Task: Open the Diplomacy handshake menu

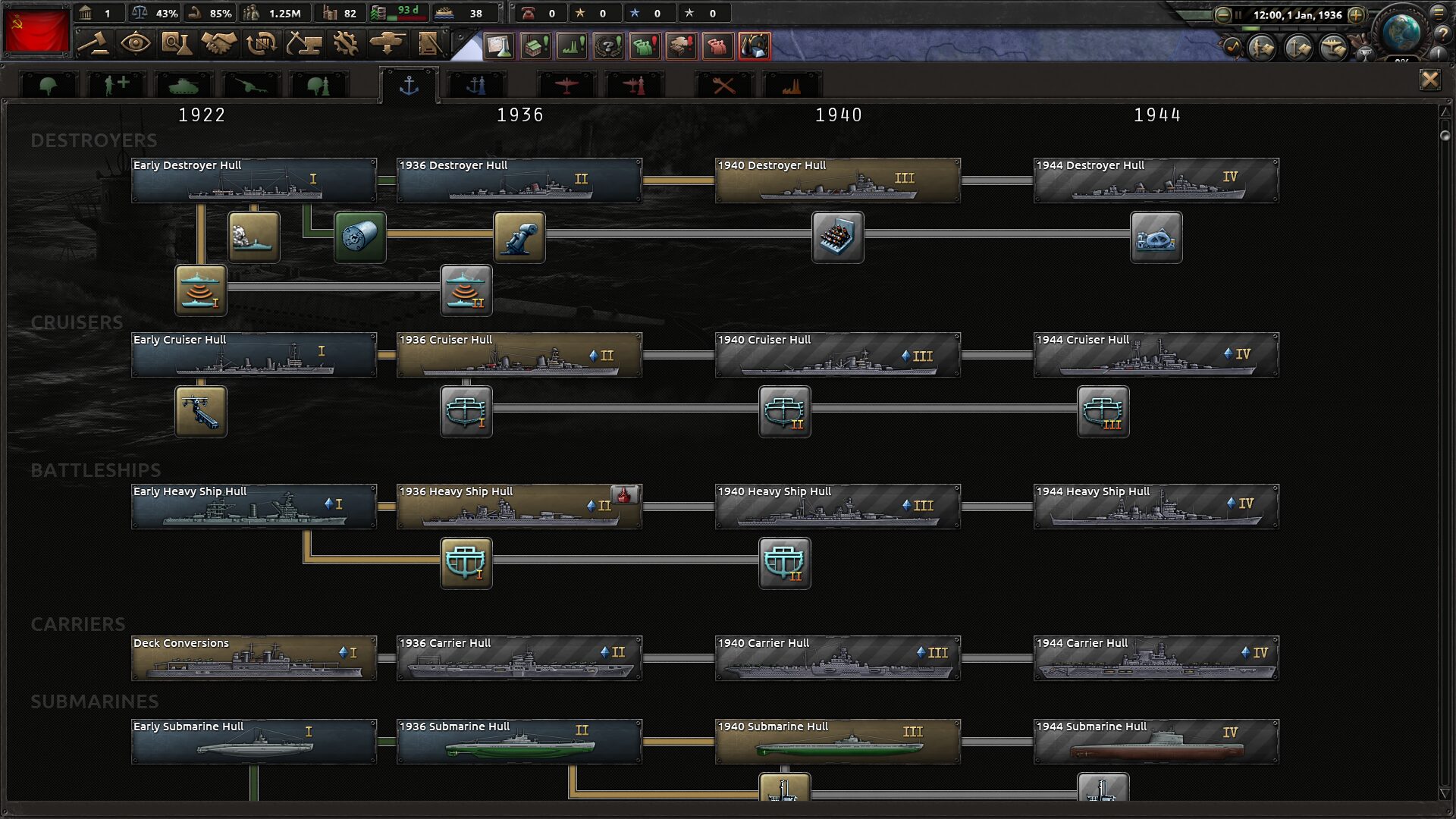Action: 219,43
